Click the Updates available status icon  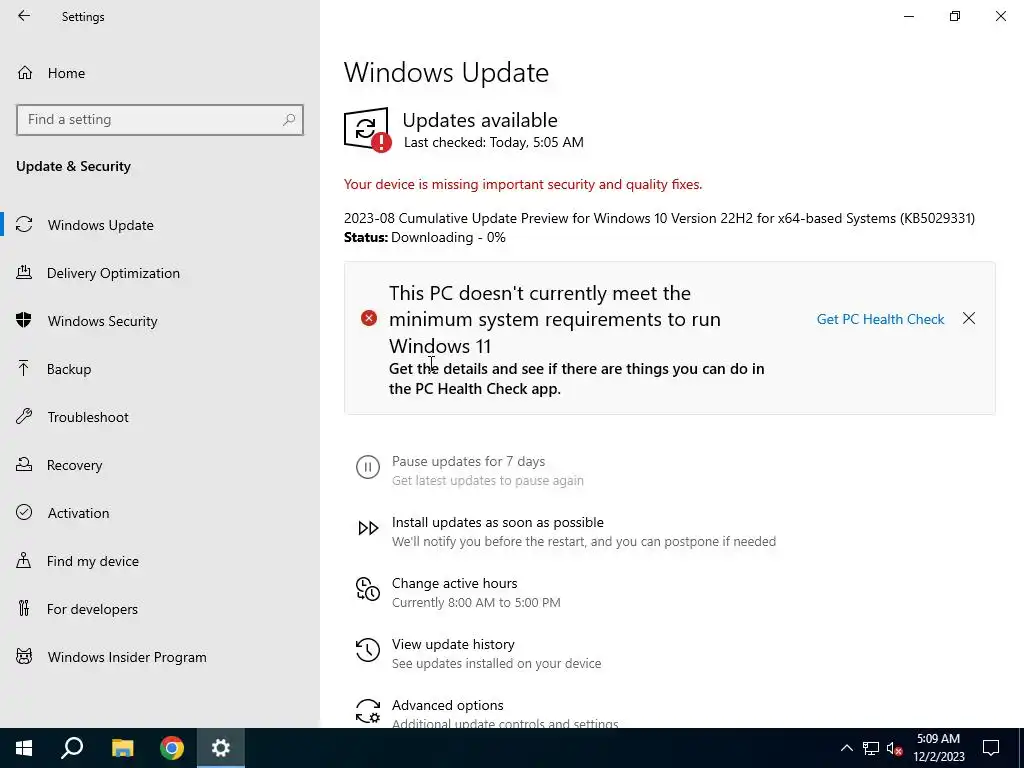[367, 129]
